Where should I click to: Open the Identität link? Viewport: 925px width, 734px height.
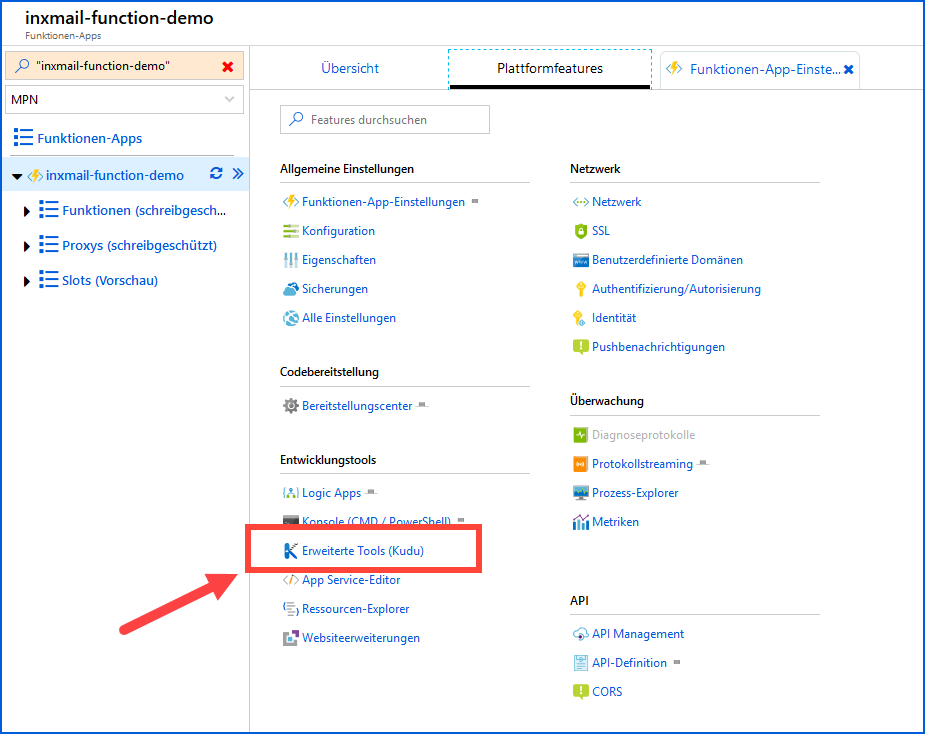(x=614, y=318)
